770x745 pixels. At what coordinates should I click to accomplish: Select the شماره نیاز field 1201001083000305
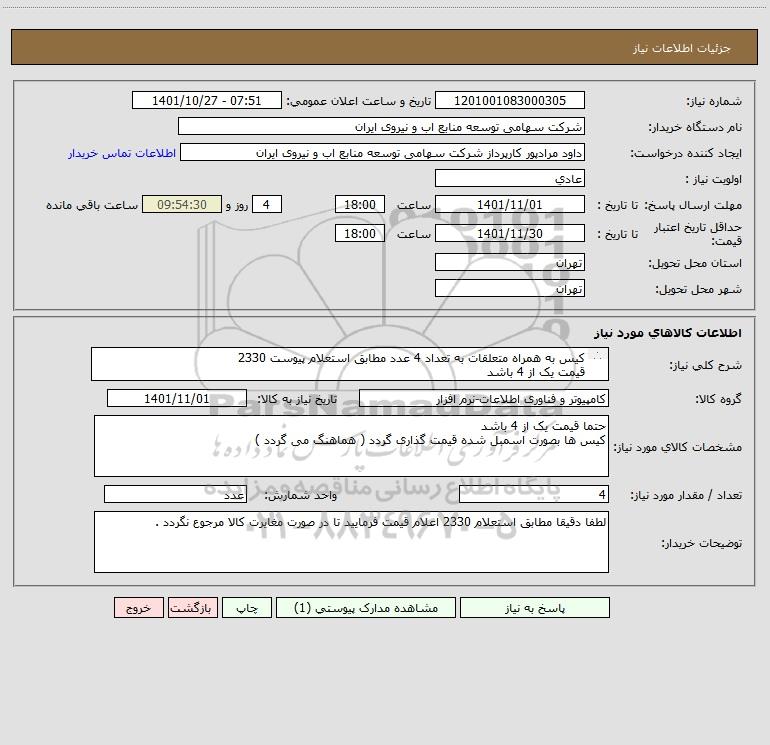pyautogui.click(x=510, y=101)
